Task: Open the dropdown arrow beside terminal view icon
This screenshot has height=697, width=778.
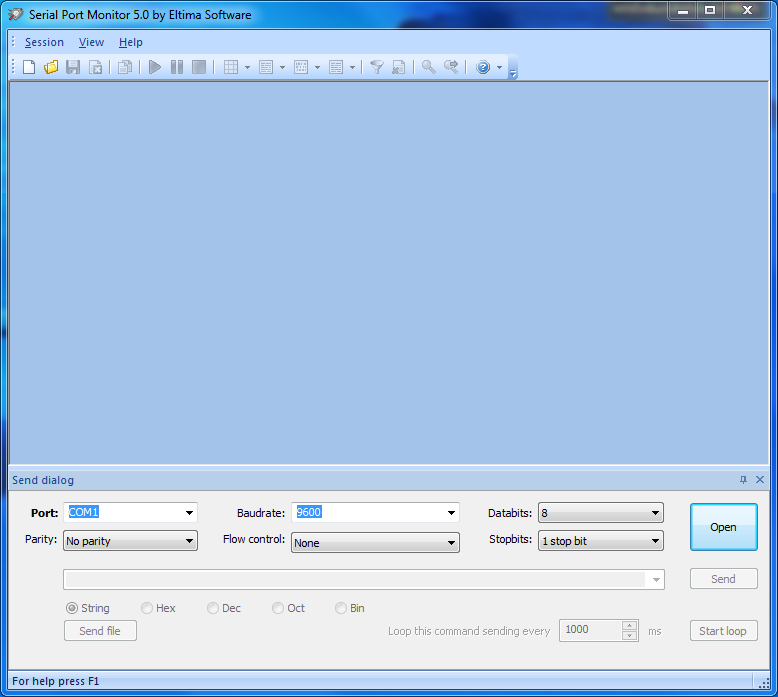Action: 352,67
